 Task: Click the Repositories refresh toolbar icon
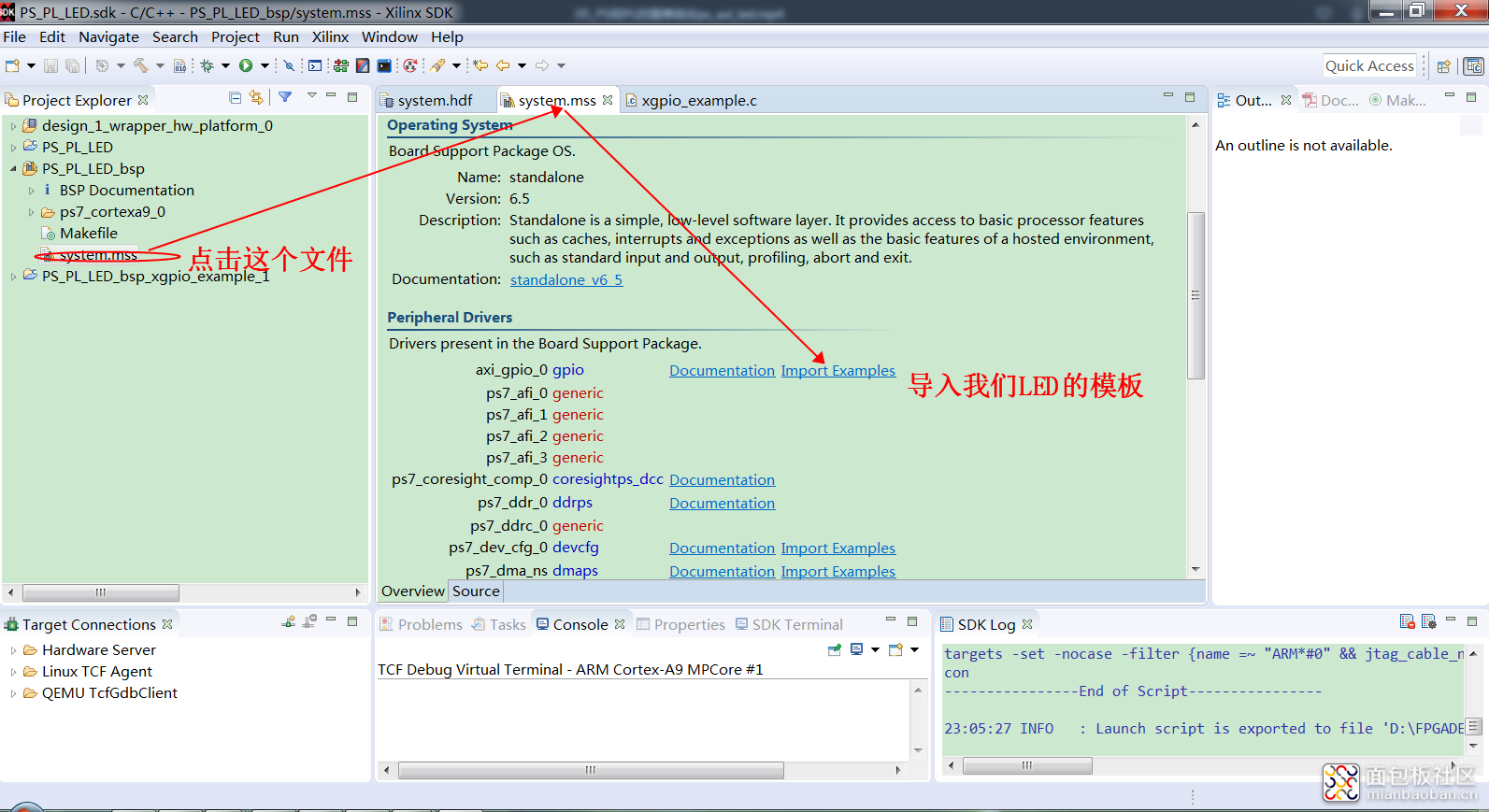411,65
